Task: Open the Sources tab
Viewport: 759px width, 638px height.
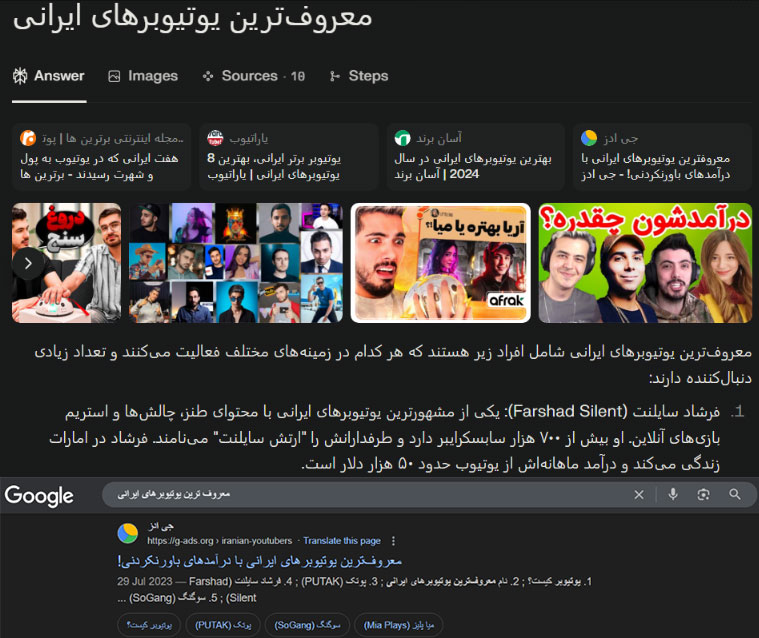Action: [x=254, y=76]
